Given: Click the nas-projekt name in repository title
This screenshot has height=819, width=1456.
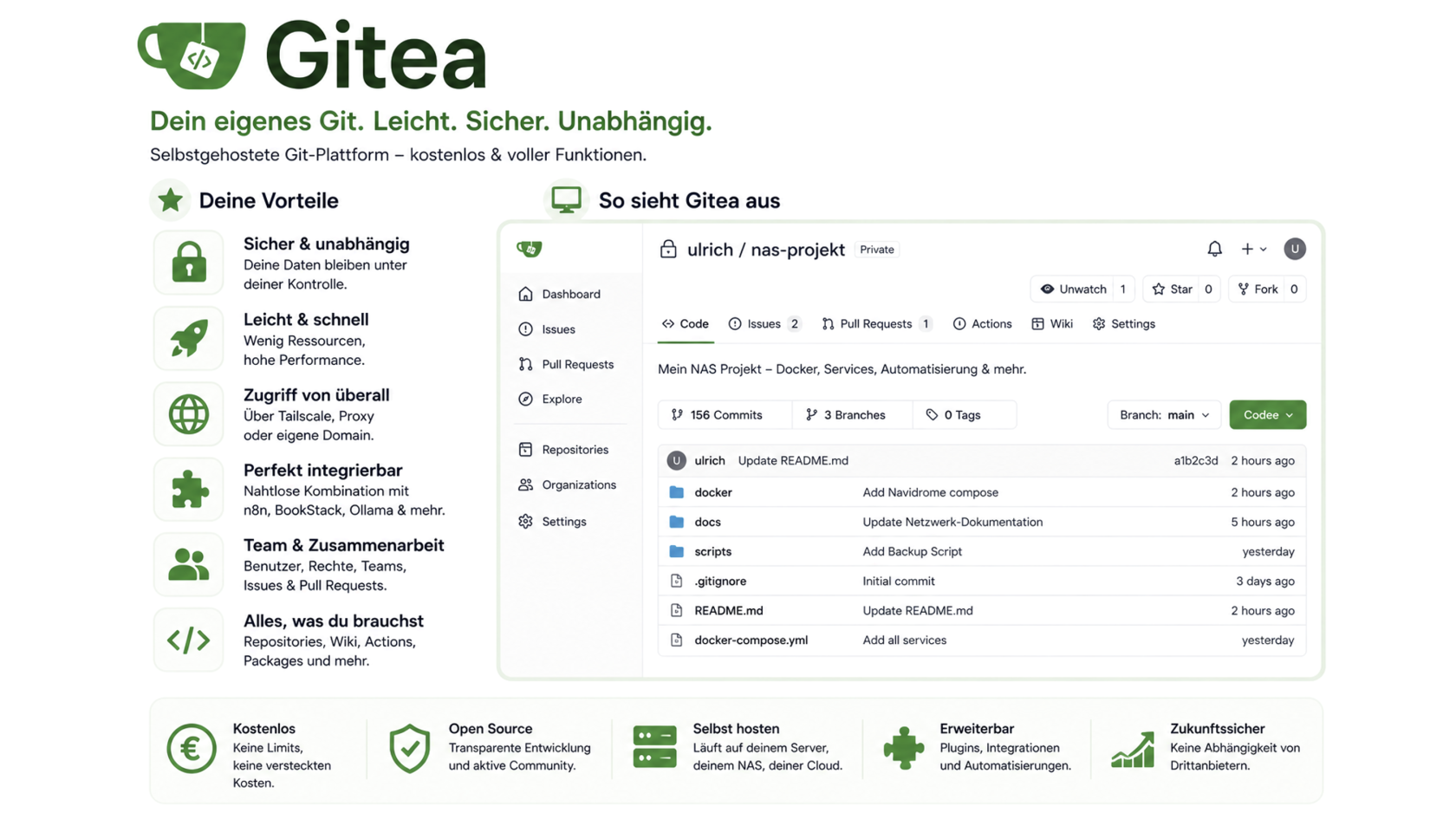Looking at the screenshot, I should click(x=797, y=250).
